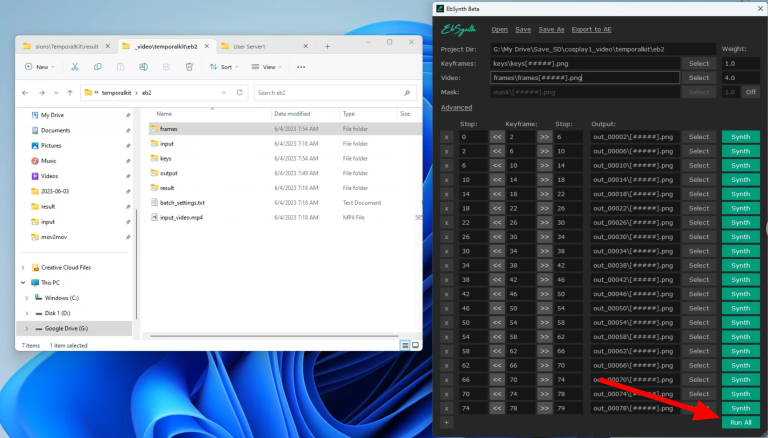The height and width of the screenshot is (438, 768).
Task: Click Select button for Keyframes path
Action: click(699, 64)
